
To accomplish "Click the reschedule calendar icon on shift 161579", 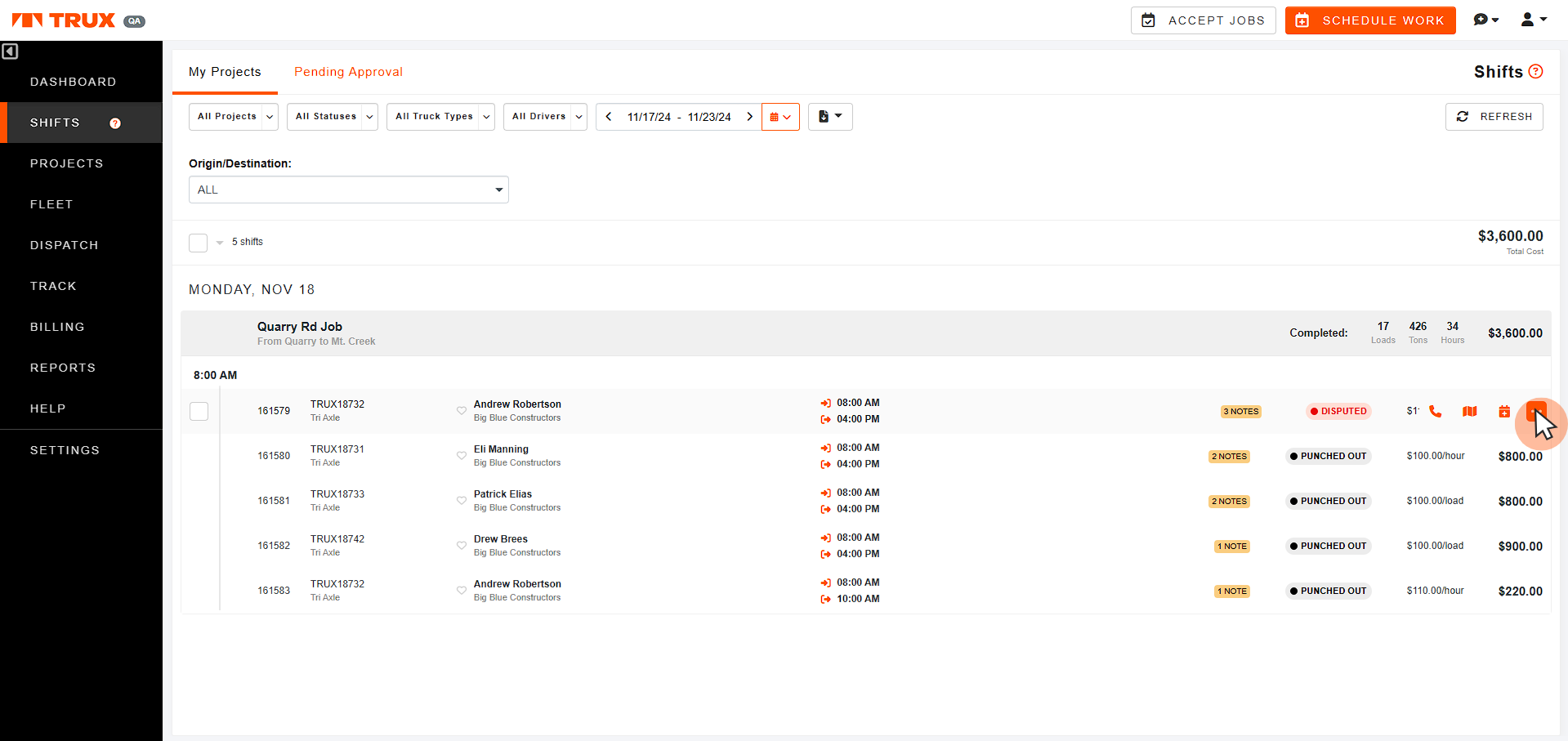I will (1504, 411).
